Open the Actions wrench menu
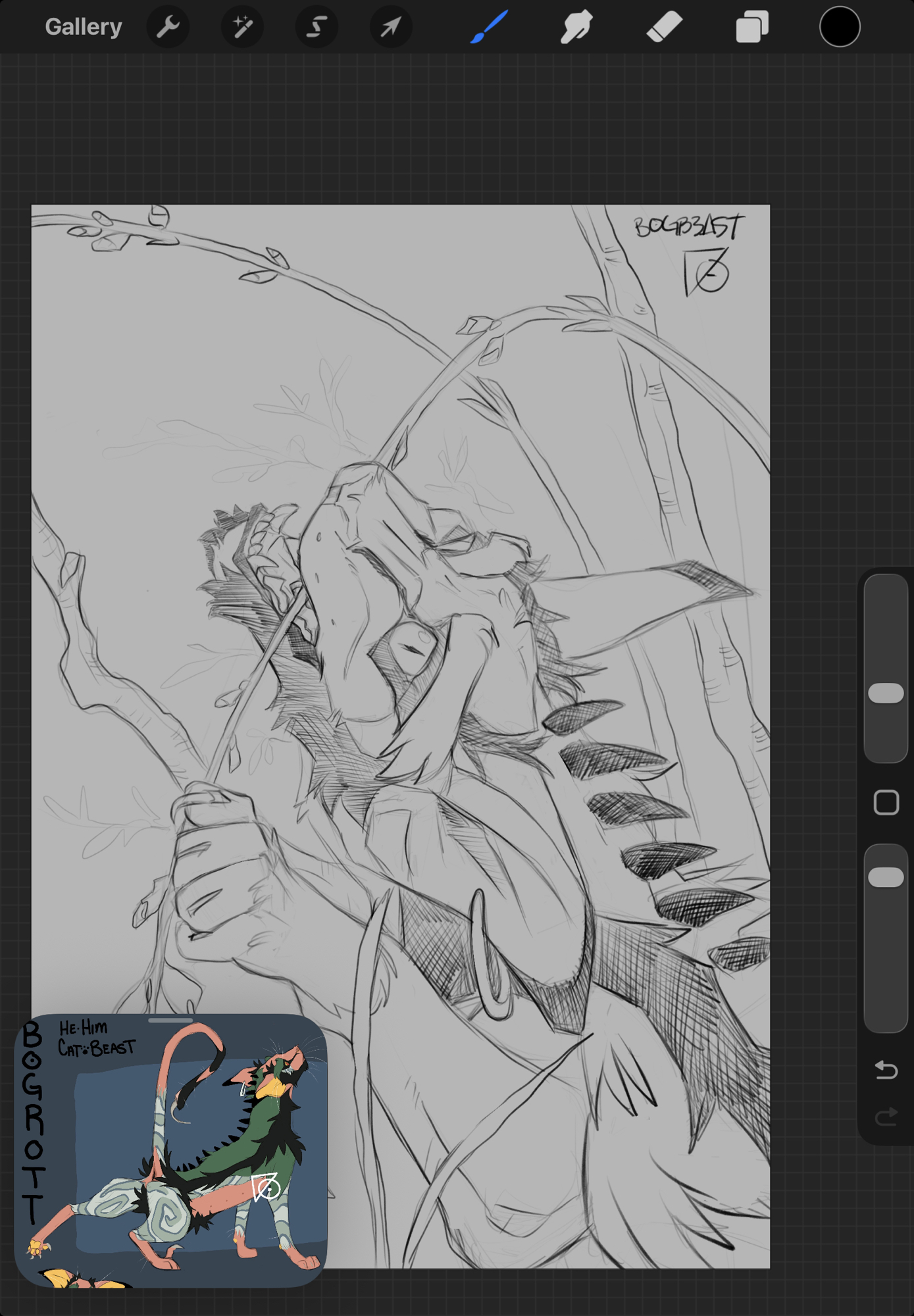Image resolution: width=914 pixels, height=1316 pixels. [x=168, y=27]
